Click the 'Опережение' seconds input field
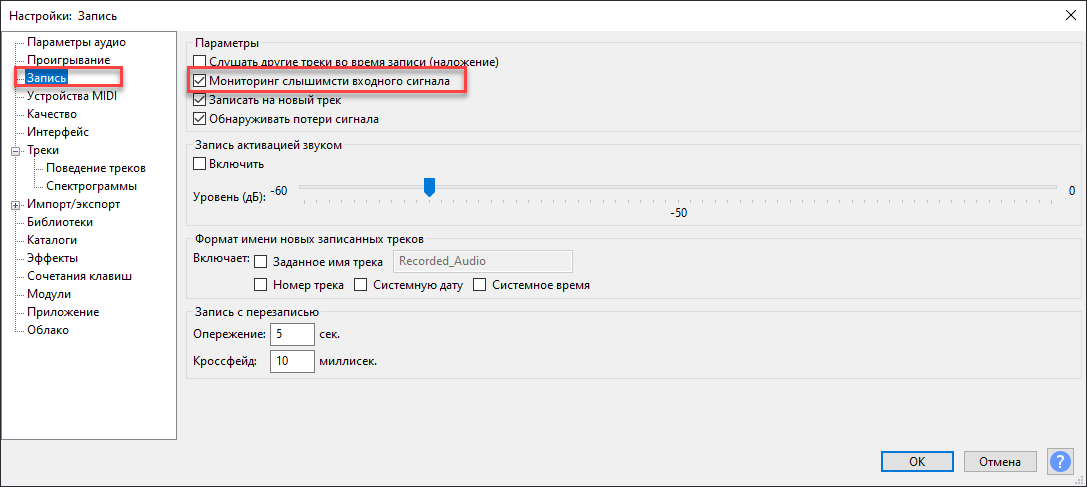Image resolution: width=1087 pixels, height=487 pixels. point(292,334)
